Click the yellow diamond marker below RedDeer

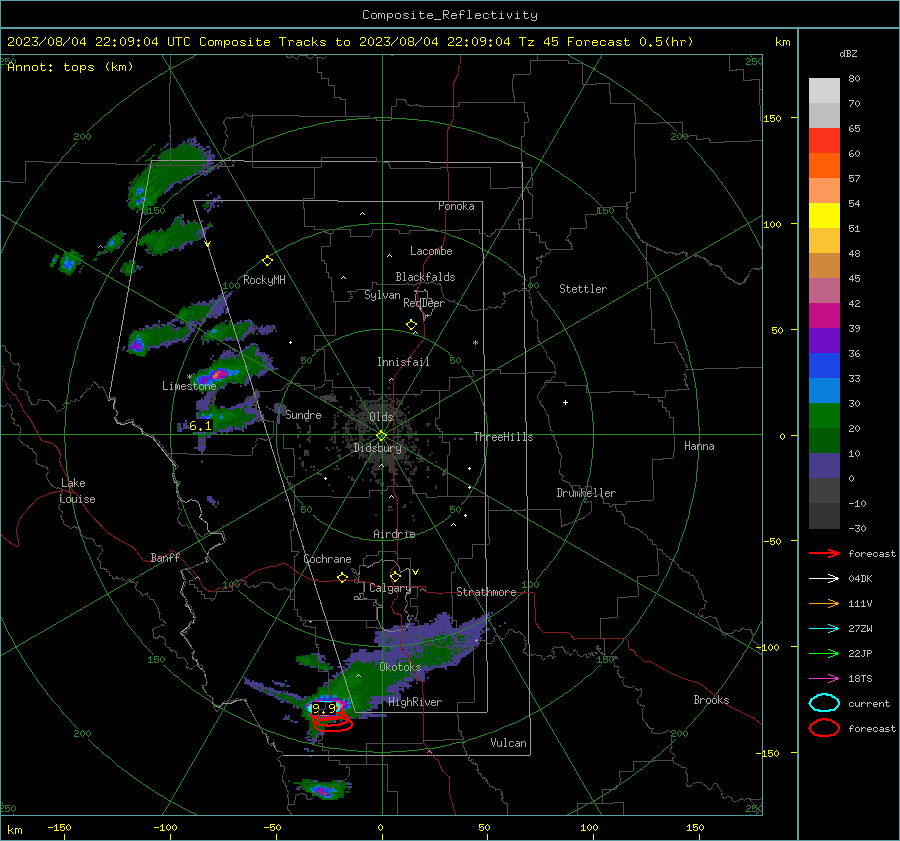[411, 325]
